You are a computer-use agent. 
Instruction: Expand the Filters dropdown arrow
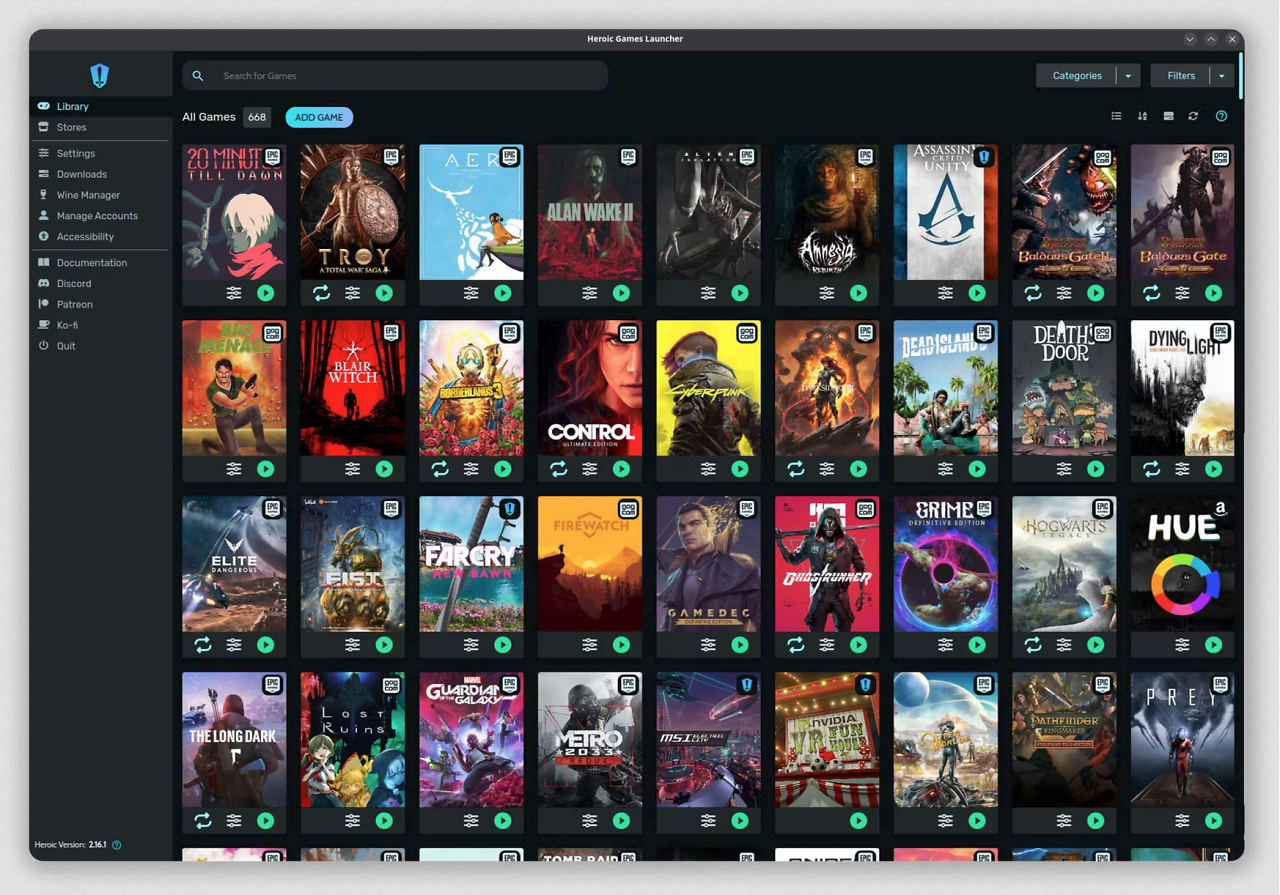(1222, 76)
